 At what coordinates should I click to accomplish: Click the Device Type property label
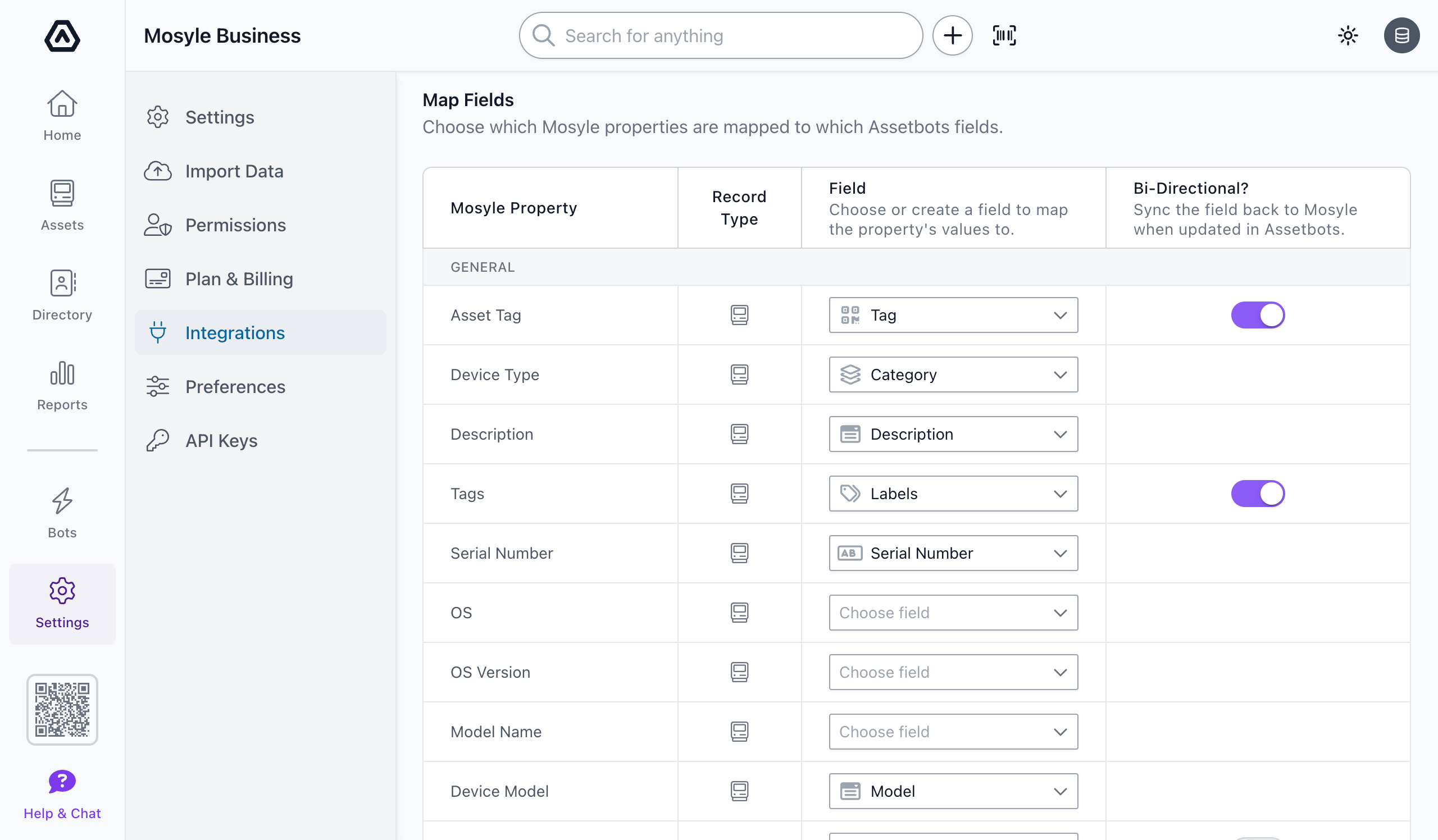pyautogui.click(x=495, y=375)
